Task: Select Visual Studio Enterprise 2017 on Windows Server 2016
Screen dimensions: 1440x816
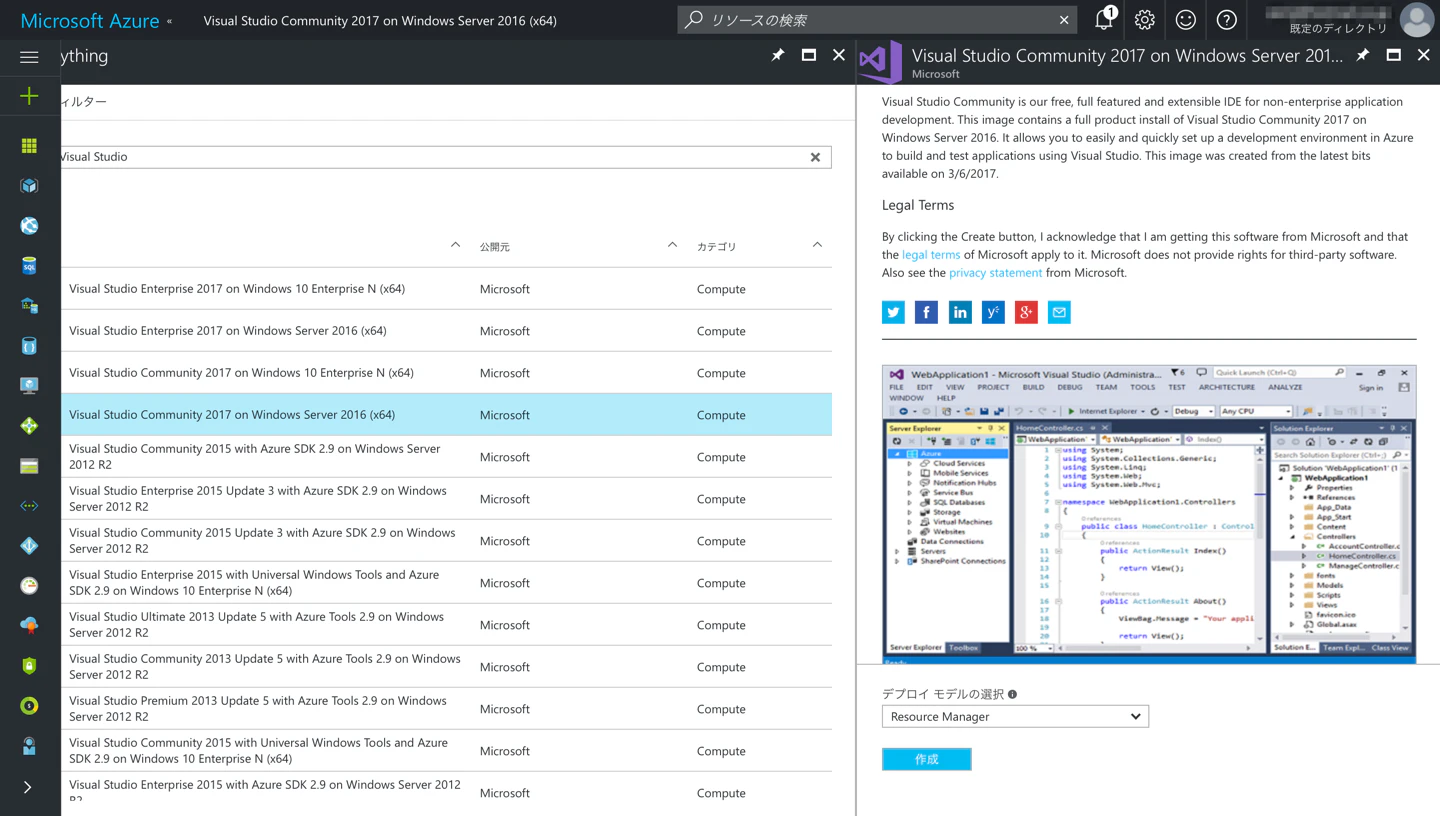Action: pos(446,331)
